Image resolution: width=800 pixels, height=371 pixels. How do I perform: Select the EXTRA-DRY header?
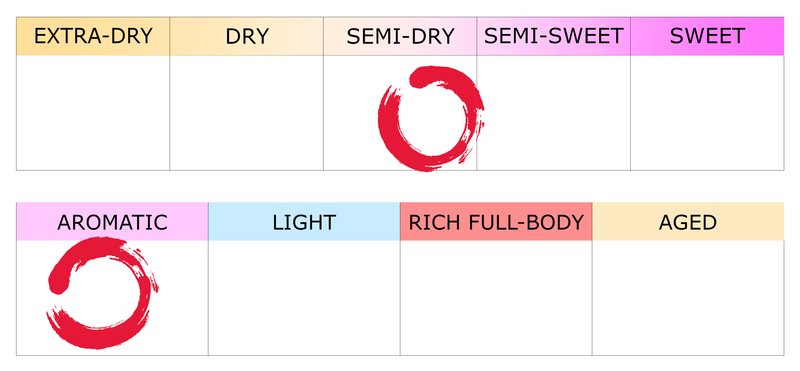[x=93, y=36]
